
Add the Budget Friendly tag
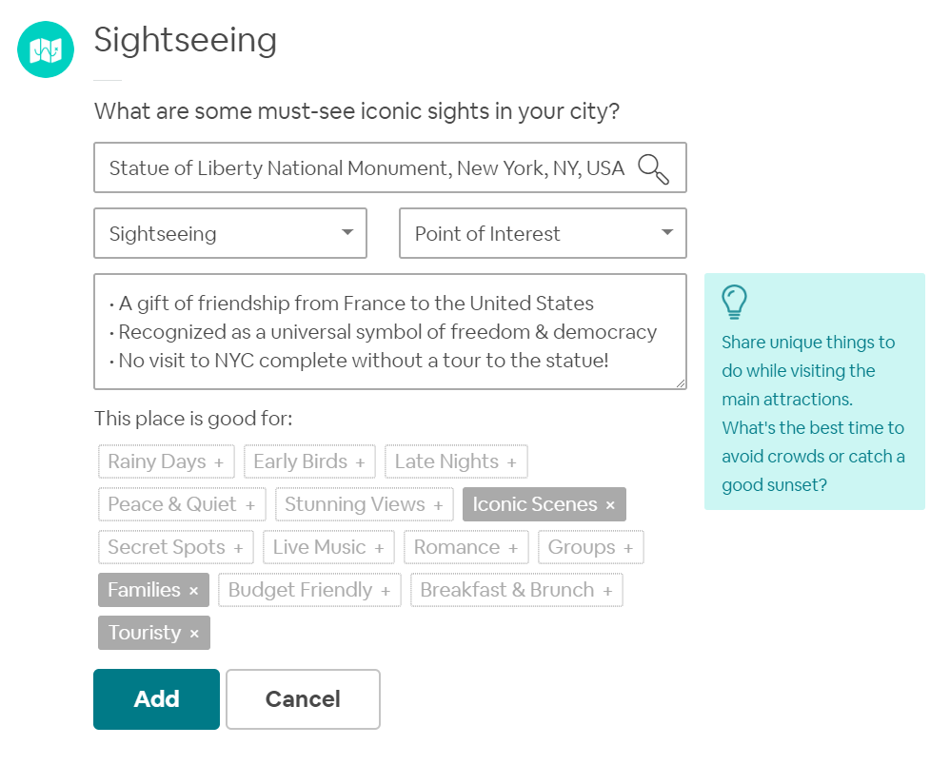click(310, 590)
